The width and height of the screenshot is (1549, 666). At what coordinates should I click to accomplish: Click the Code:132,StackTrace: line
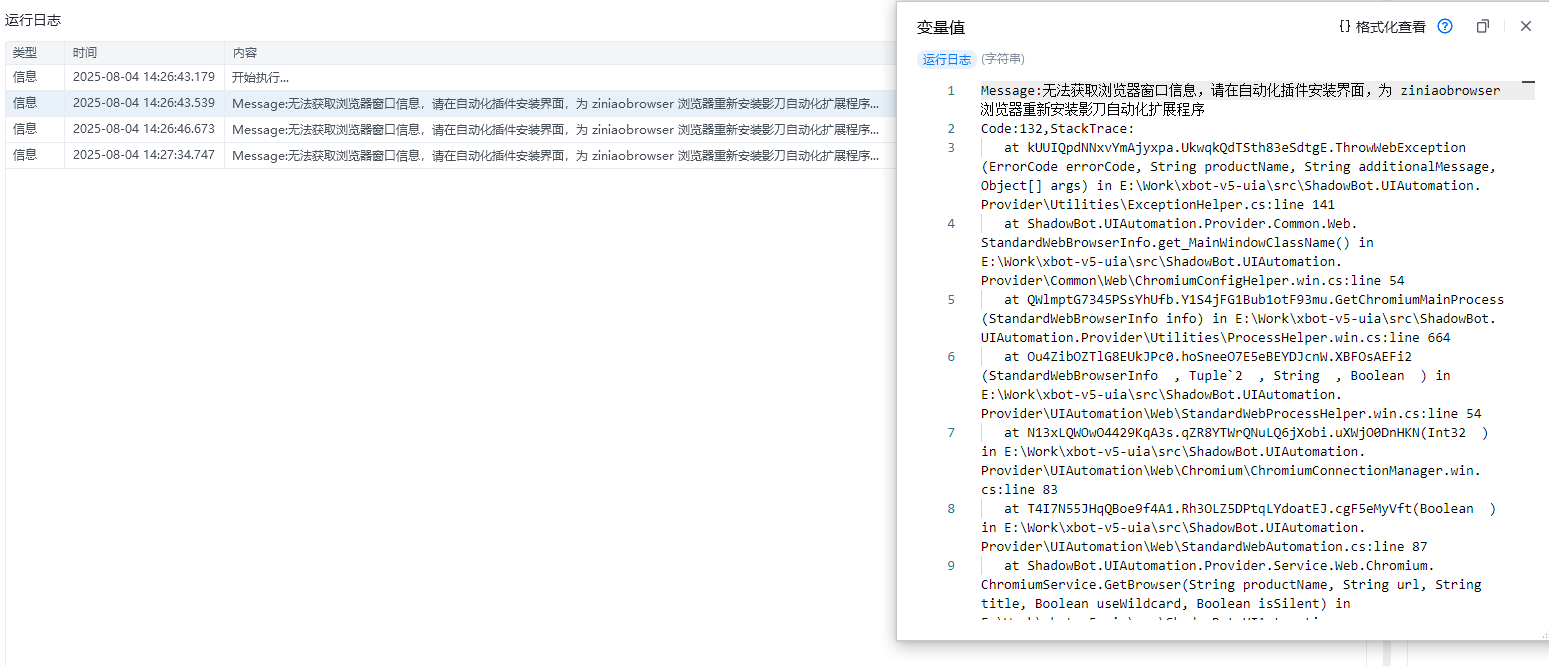[x=1058, y=129]
